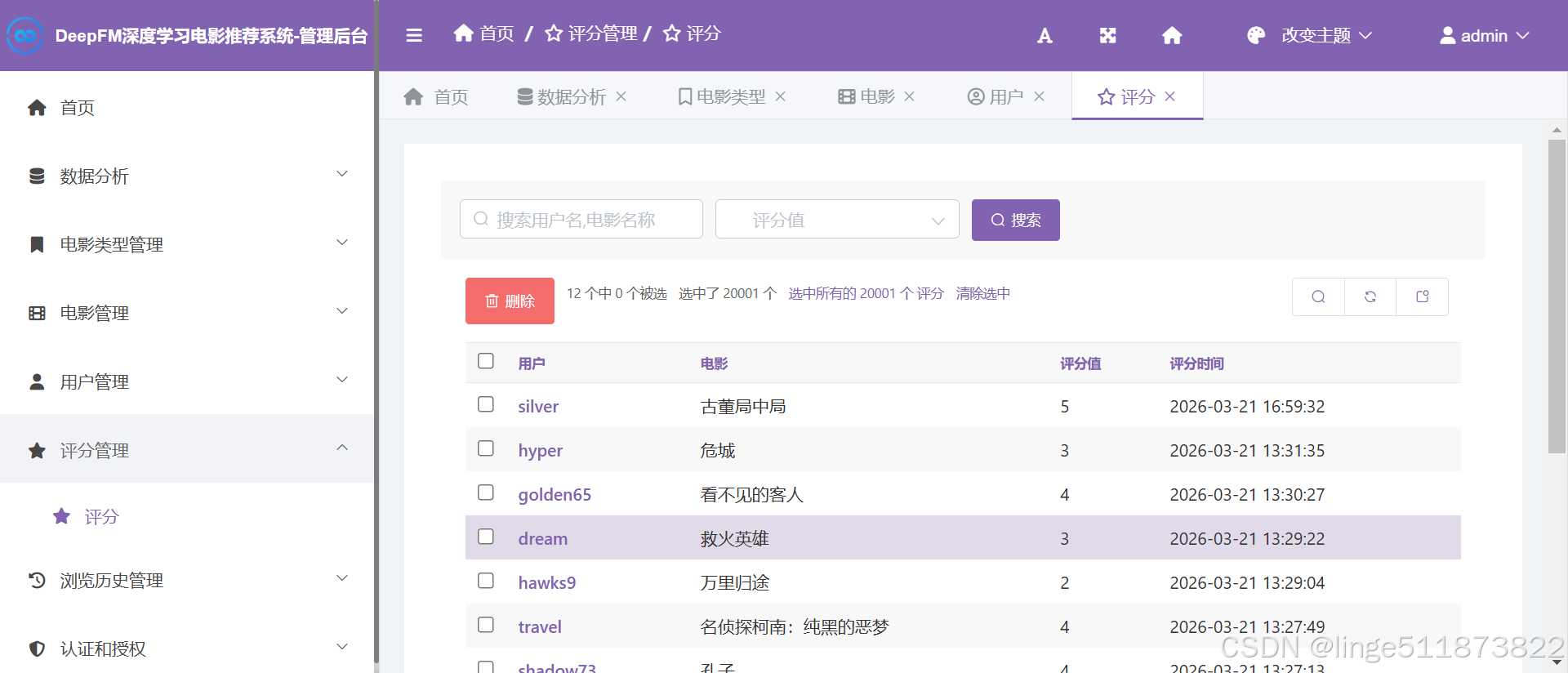The height and width of the screenshot is (673, 1568).
Task: Close the 数据分析 tab
Action: (621, 96)
